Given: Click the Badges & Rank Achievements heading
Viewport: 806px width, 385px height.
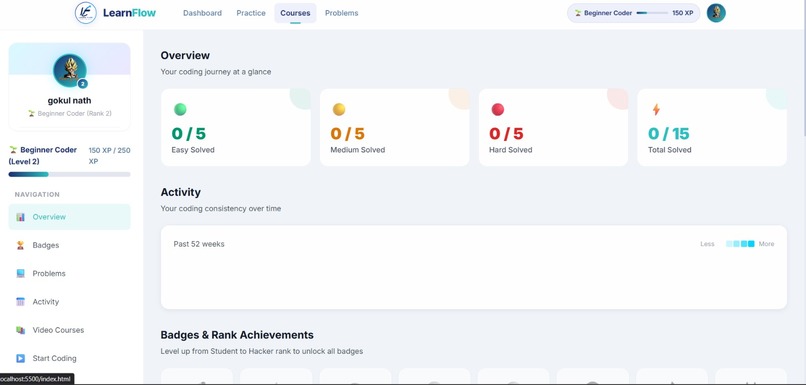Looking at the screenshot, I should 237,335.
